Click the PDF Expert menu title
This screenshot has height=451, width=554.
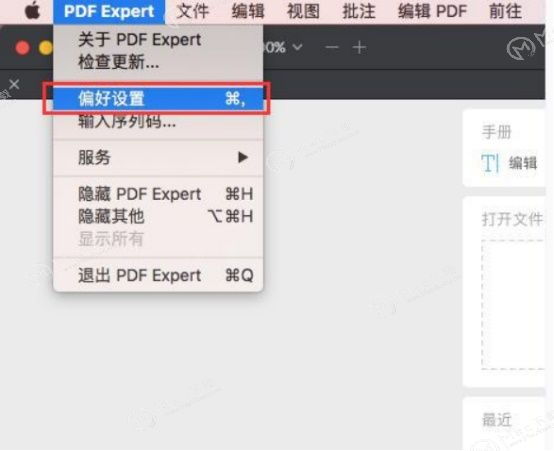pos(109,11)
